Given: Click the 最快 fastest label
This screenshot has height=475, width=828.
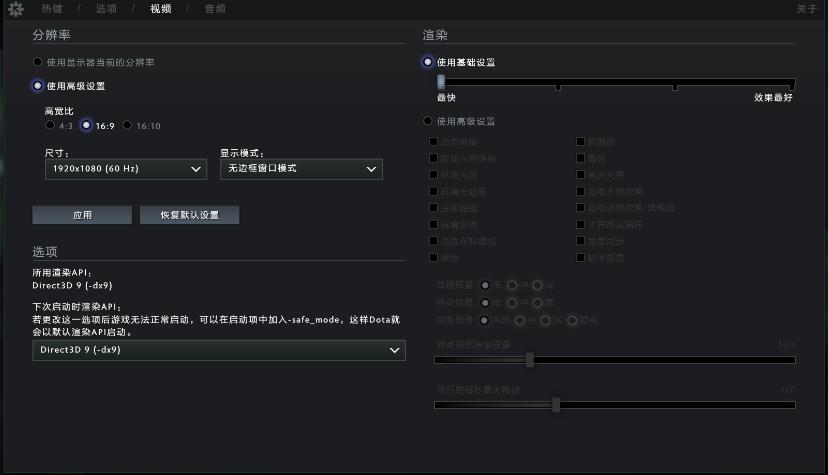Looking at the screenshot, I should (x=446, y=98).
